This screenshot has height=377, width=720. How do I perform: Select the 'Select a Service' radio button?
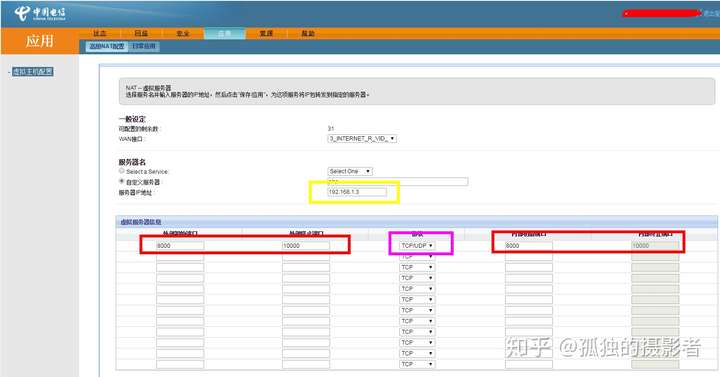pos(122,171)
